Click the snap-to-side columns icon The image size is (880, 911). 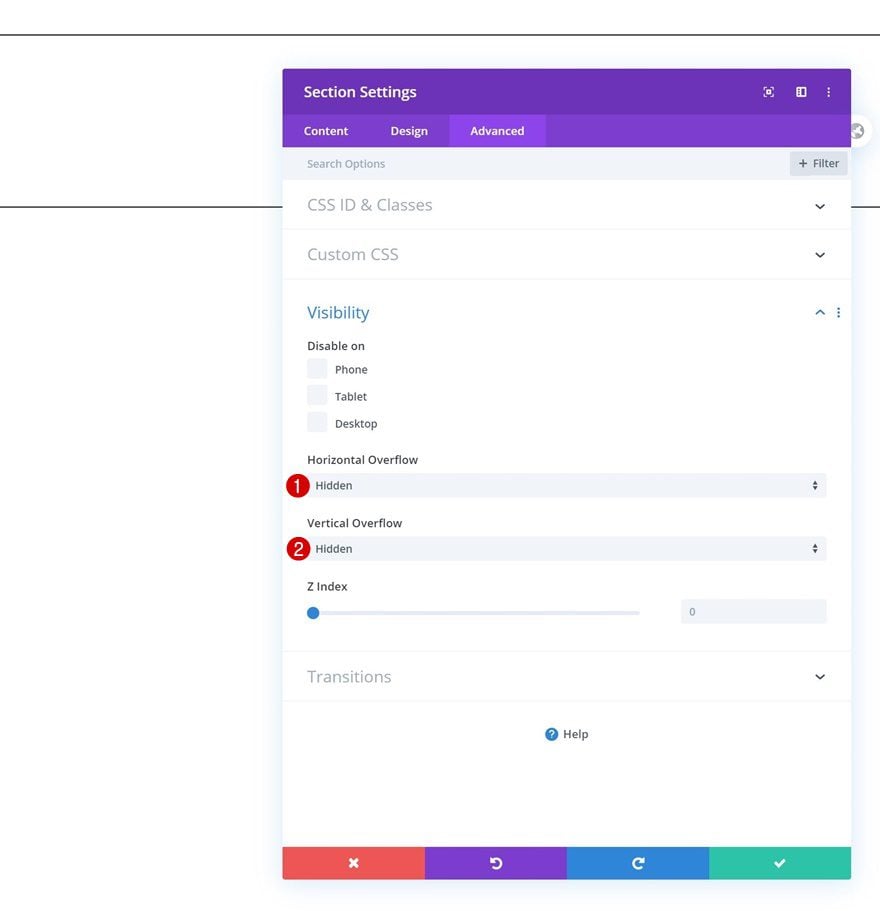click(x=801, y=92)
